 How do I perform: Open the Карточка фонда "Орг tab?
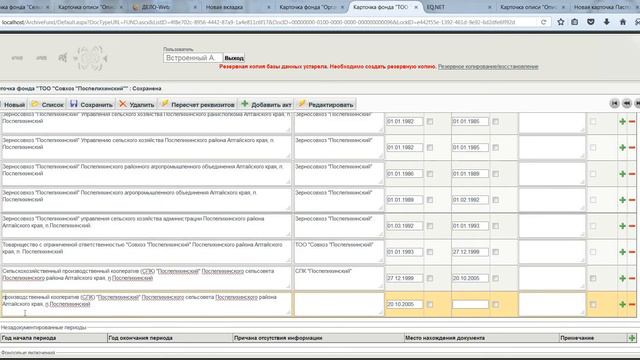pyautogui.click(x=310, y=7)
